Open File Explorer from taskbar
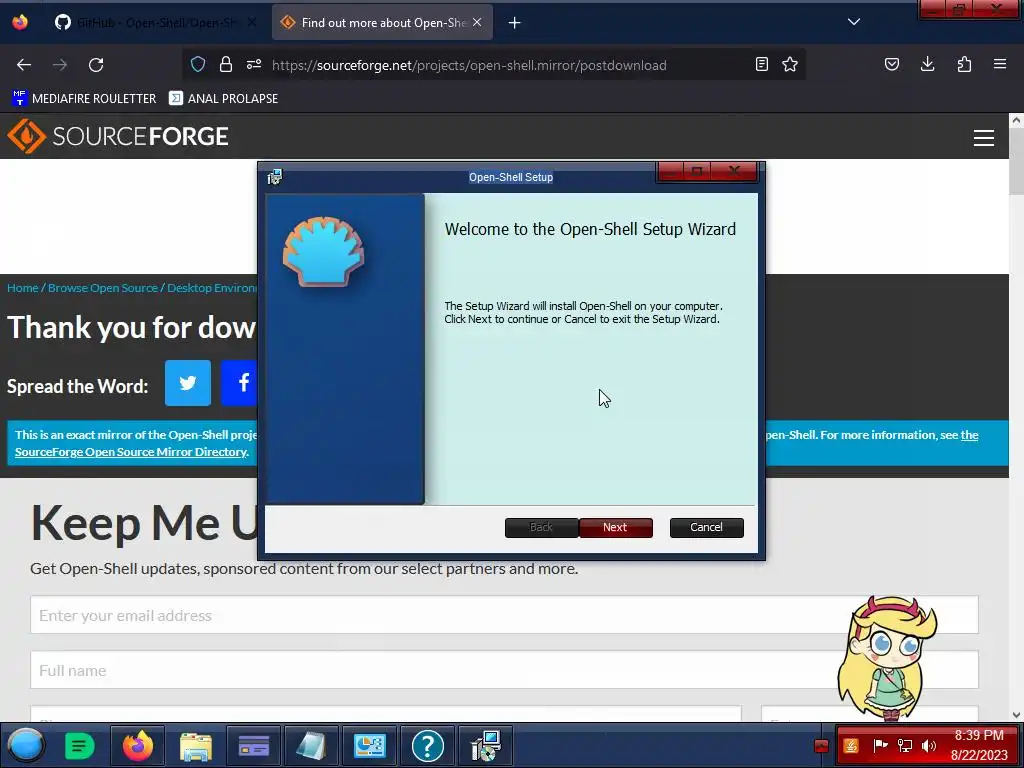 click(x=195, y=746)
